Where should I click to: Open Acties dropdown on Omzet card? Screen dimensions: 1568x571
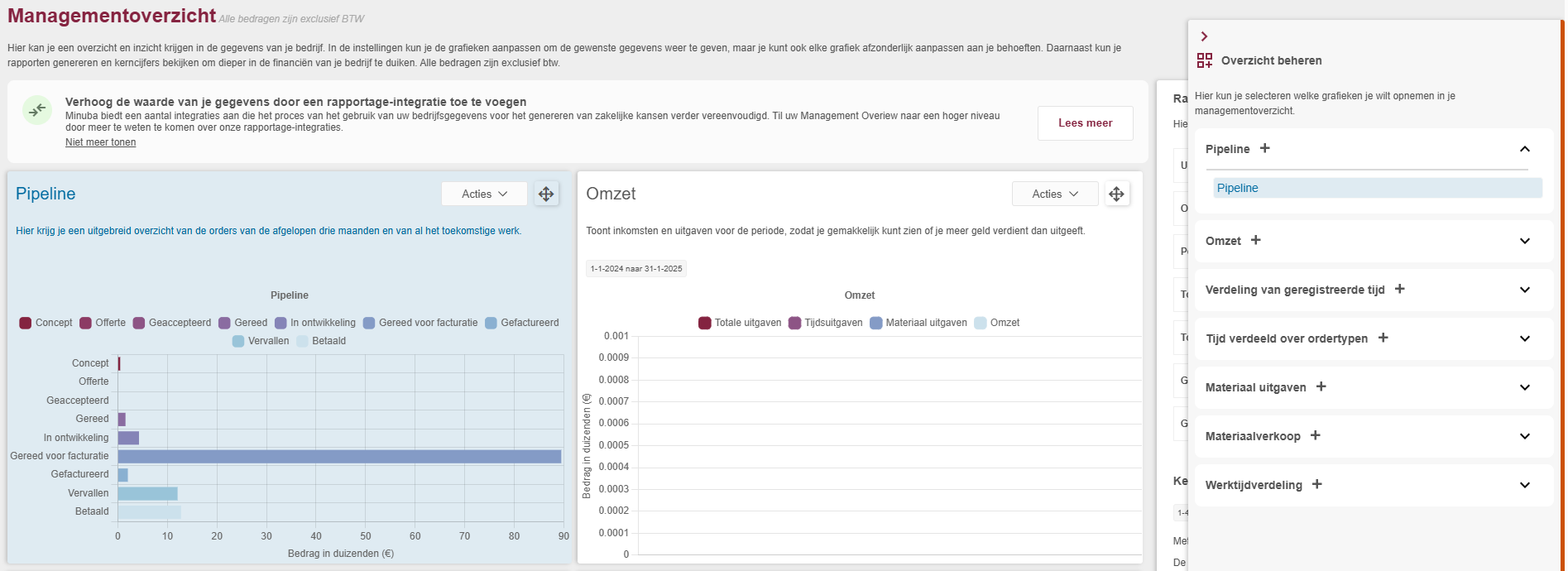[x=1054, y=194]
